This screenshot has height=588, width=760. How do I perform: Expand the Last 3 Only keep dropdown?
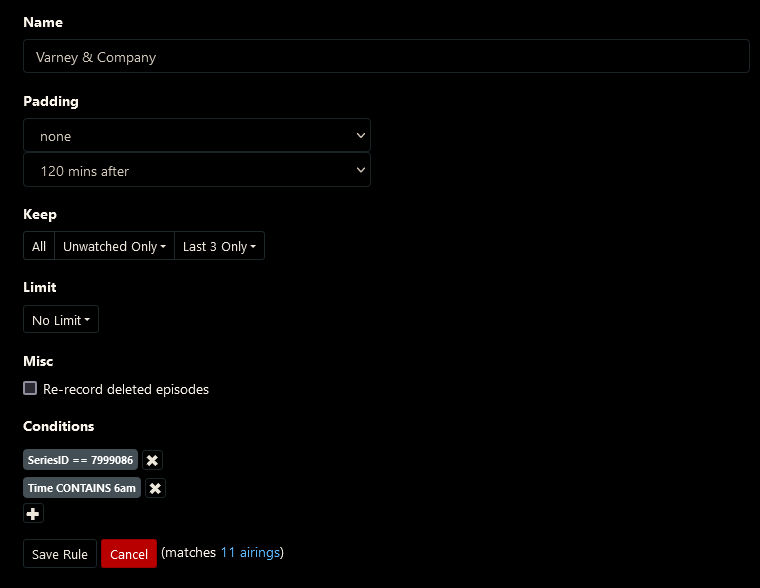tap(220, 246)
